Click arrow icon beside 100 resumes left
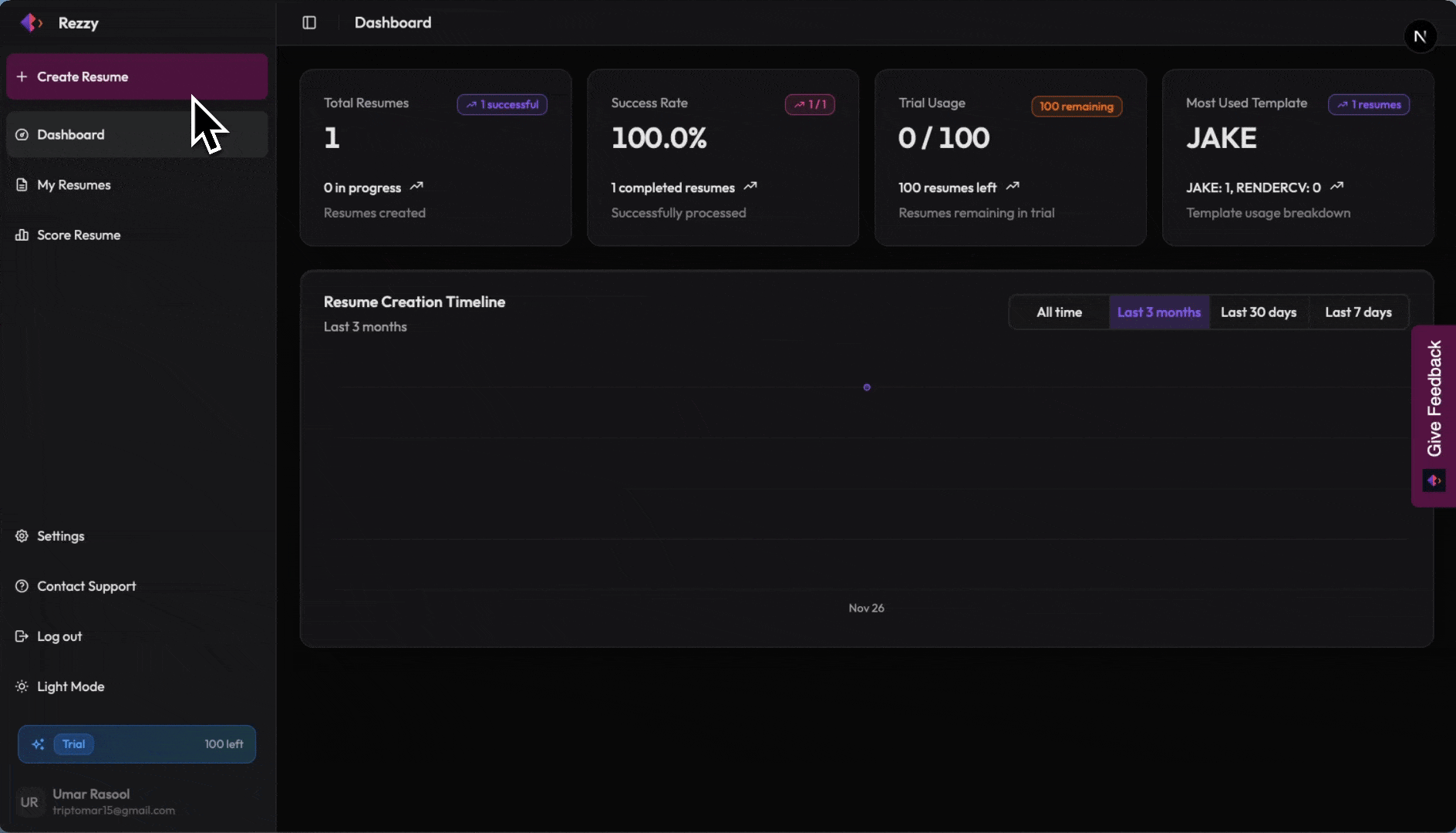Viewport: 1456px width, 833px height. 1013,187
